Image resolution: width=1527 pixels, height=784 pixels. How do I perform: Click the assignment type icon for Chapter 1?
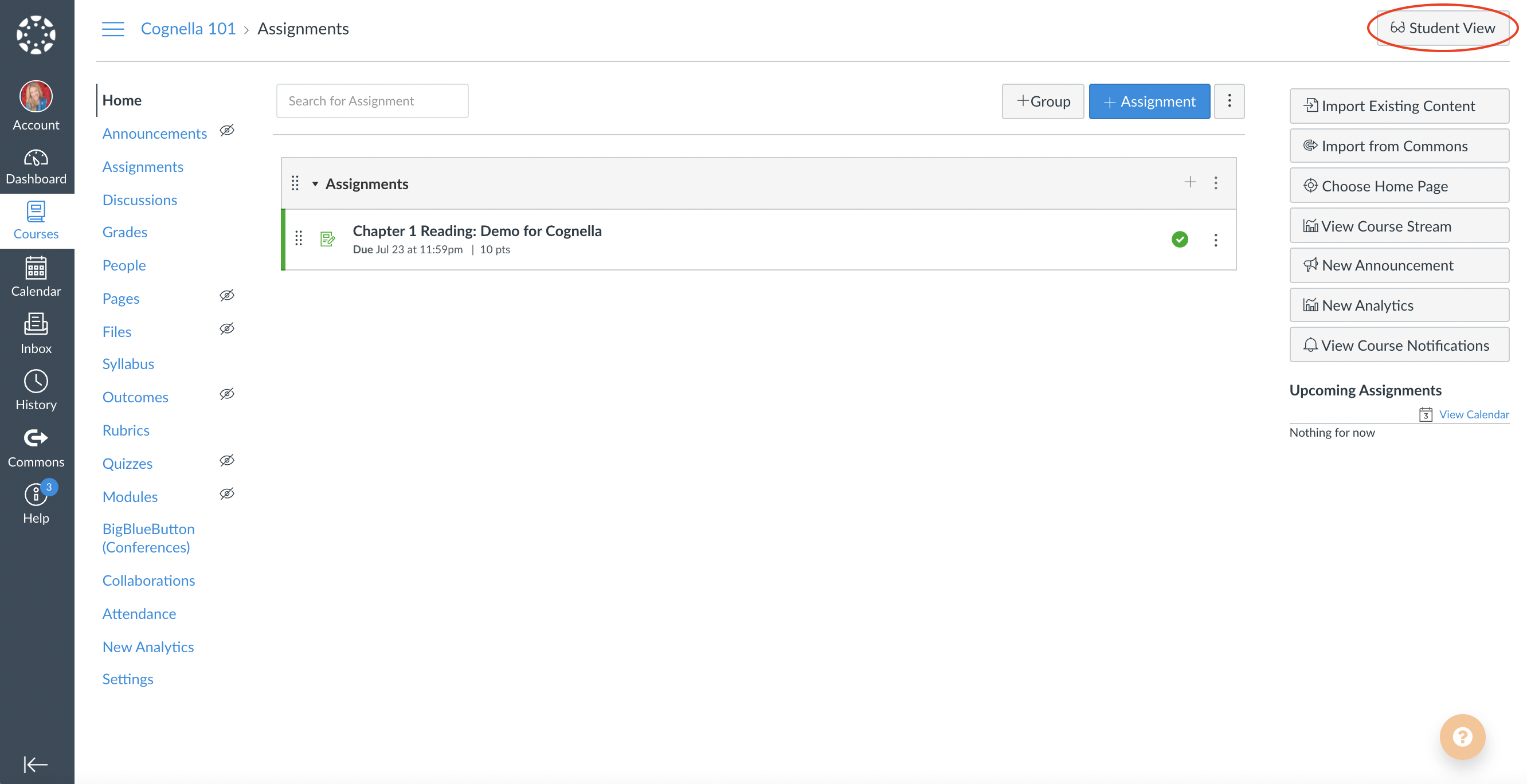point(328,239)
